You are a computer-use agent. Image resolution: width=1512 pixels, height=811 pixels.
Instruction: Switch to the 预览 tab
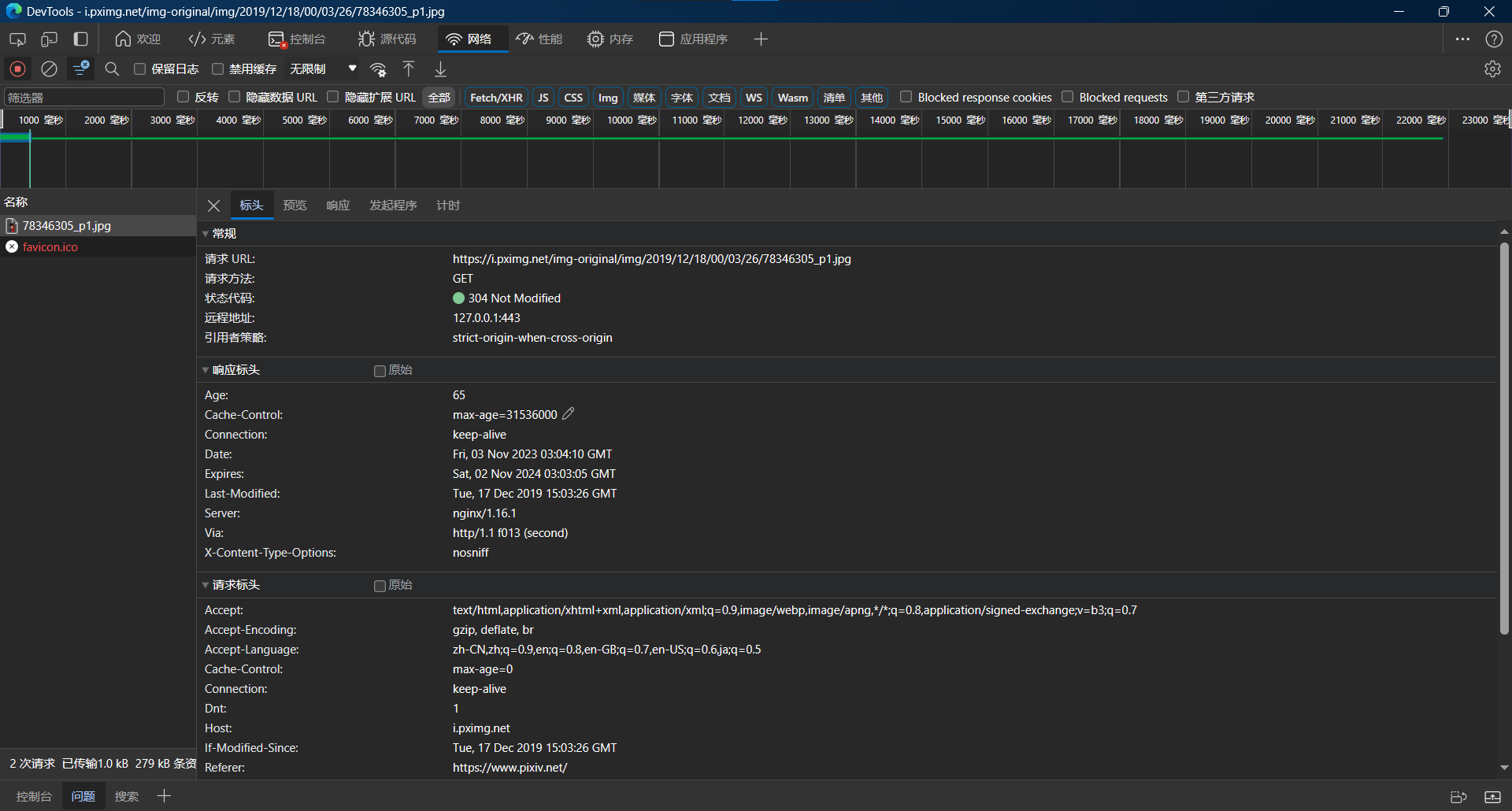[x=295, y=206]
